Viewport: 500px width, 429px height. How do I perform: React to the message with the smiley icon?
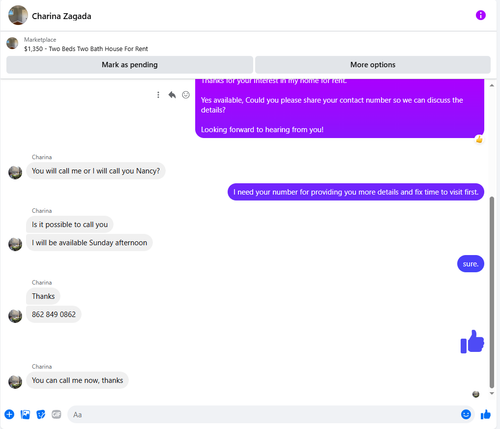click(x=186, y=95)
